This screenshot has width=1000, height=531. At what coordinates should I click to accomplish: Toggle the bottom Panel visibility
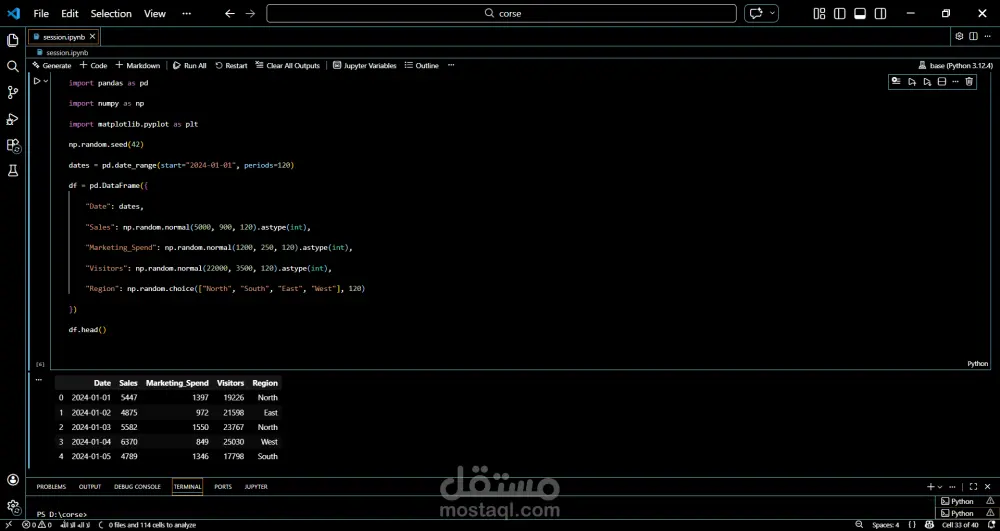(x=860, y=13)
